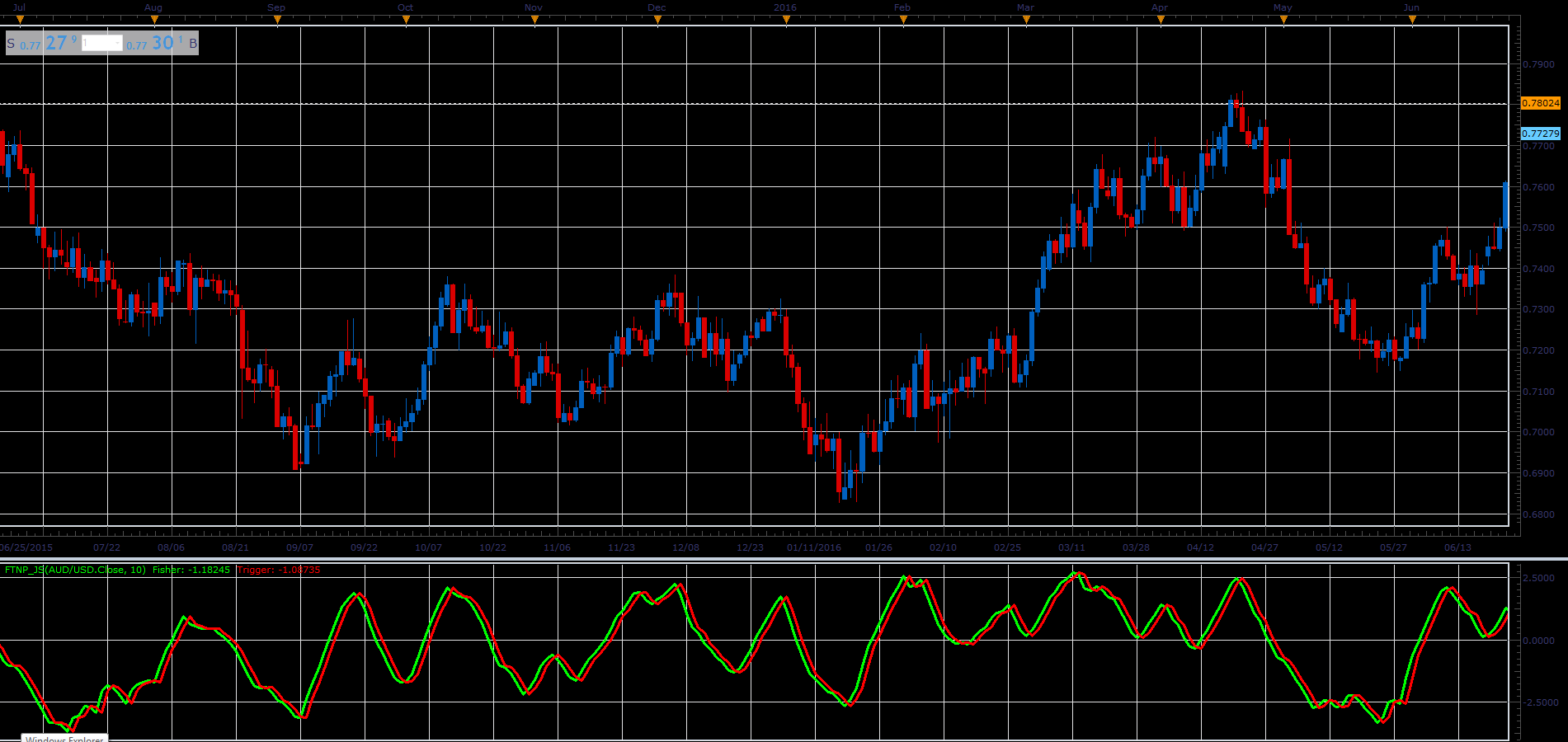1568x742 pixels.
Task: Click the Sep orange marker triangle
Action: point(277,21)
